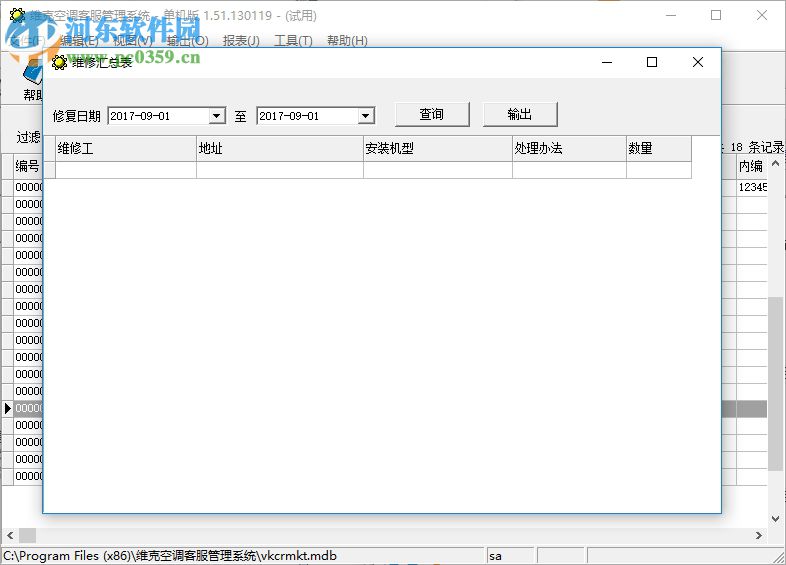
Task: Click the 输出 export button
Action: (520, 114)
